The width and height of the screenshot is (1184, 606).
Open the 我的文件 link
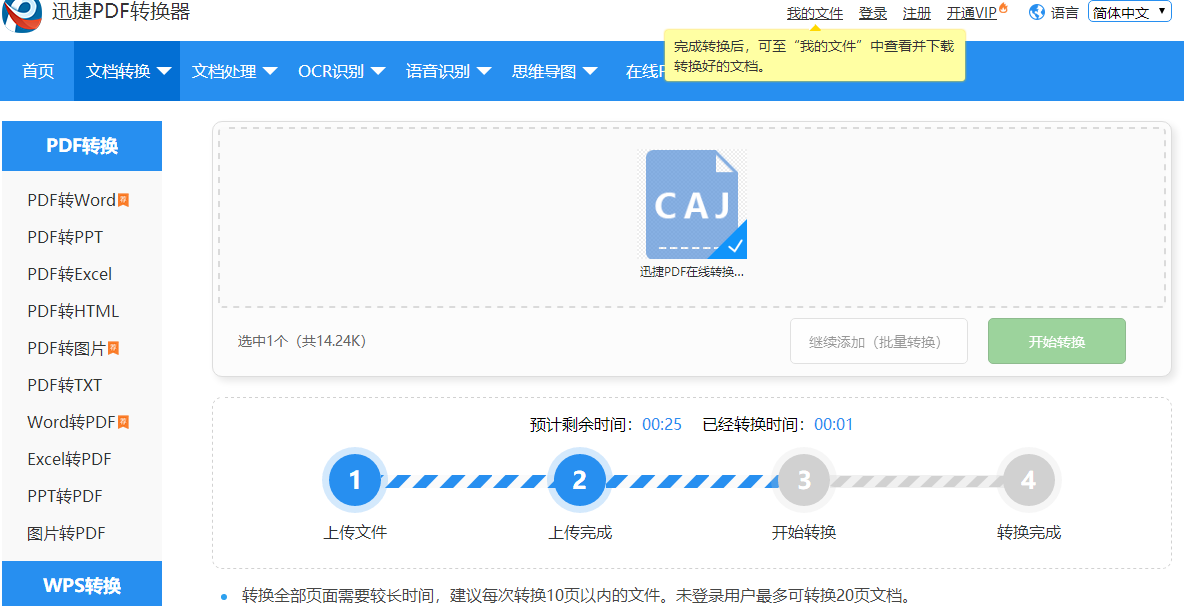(815, 12)
